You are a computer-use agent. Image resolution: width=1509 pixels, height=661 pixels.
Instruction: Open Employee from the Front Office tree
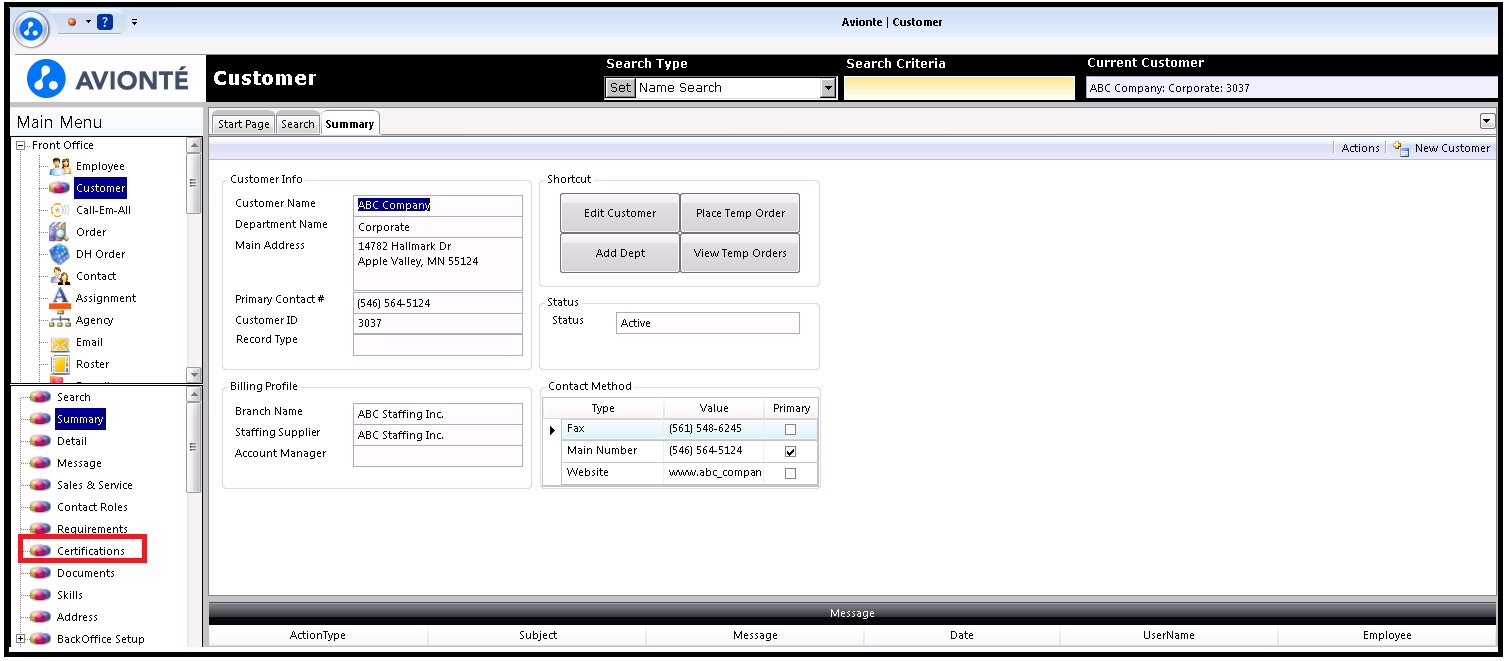click(100, 166)
